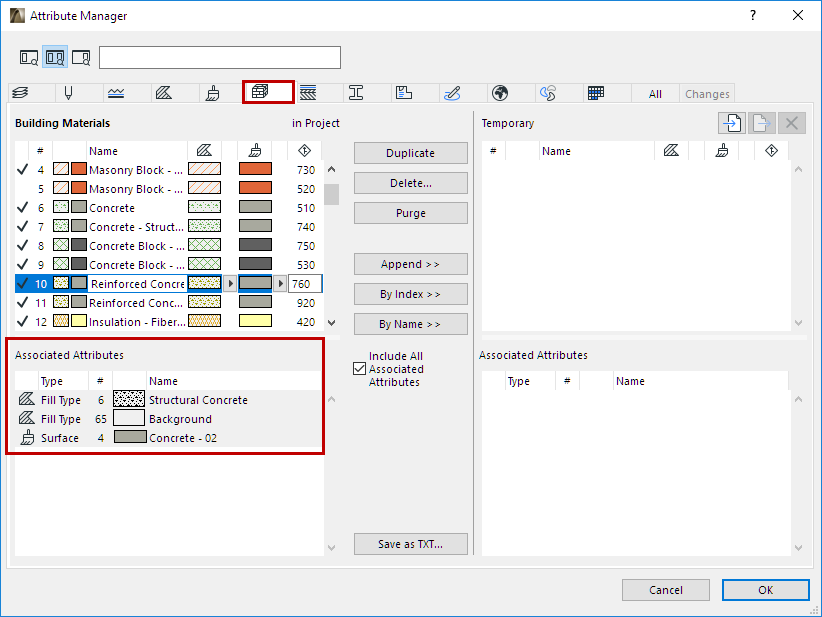Click the dark surface swatch in row 750
822x617 pixels.
[x=255, y=245]
